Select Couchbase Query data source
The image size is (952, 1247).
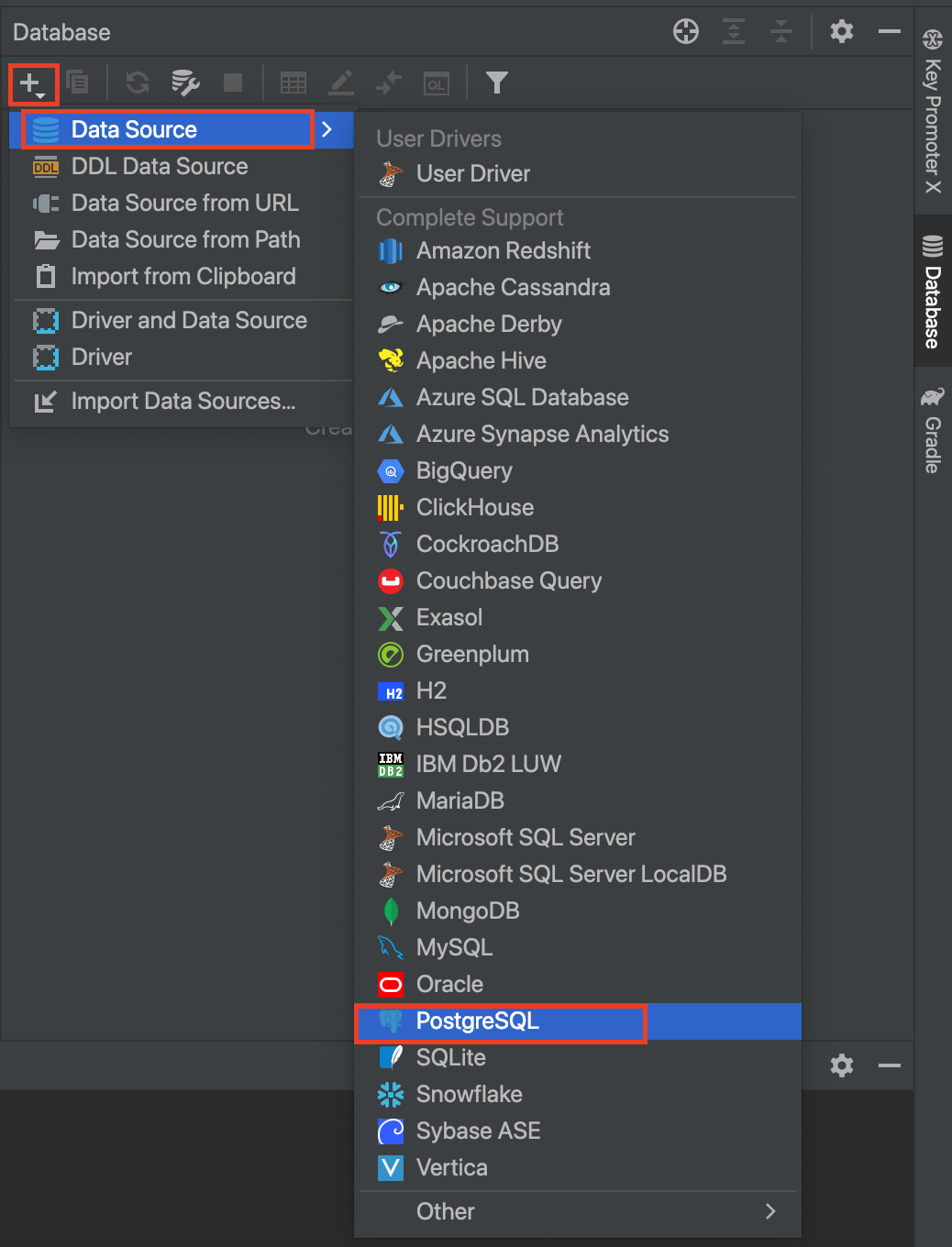click(578, 580)
